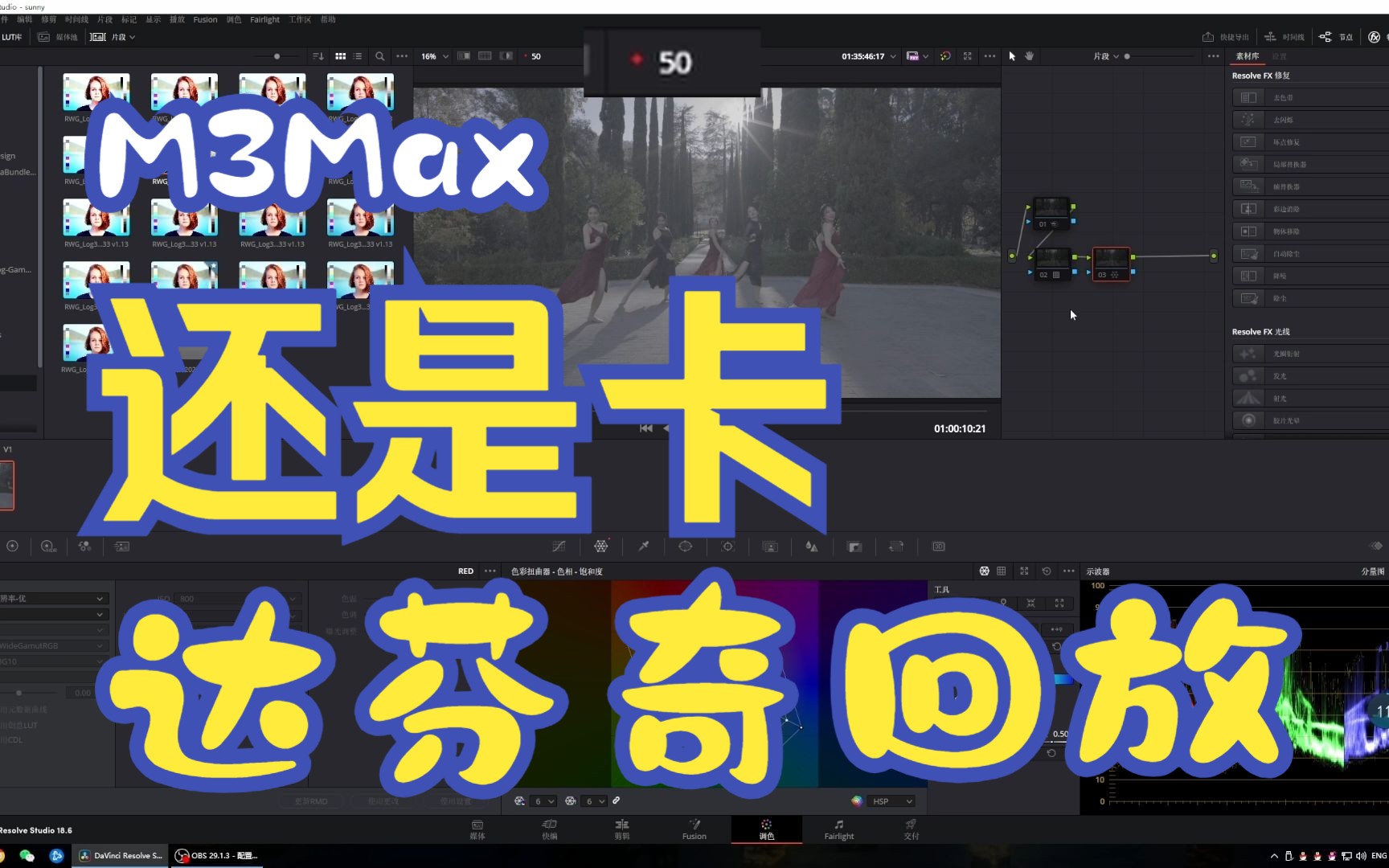Switch to the 素材库 library tab

[1248, 56]
